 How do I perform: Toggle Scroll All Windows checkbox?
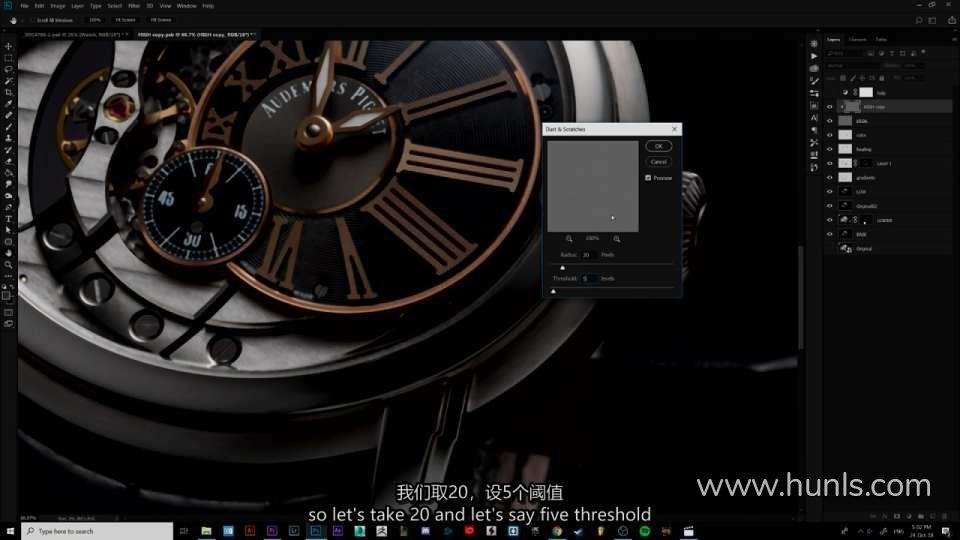click(32, 20)
